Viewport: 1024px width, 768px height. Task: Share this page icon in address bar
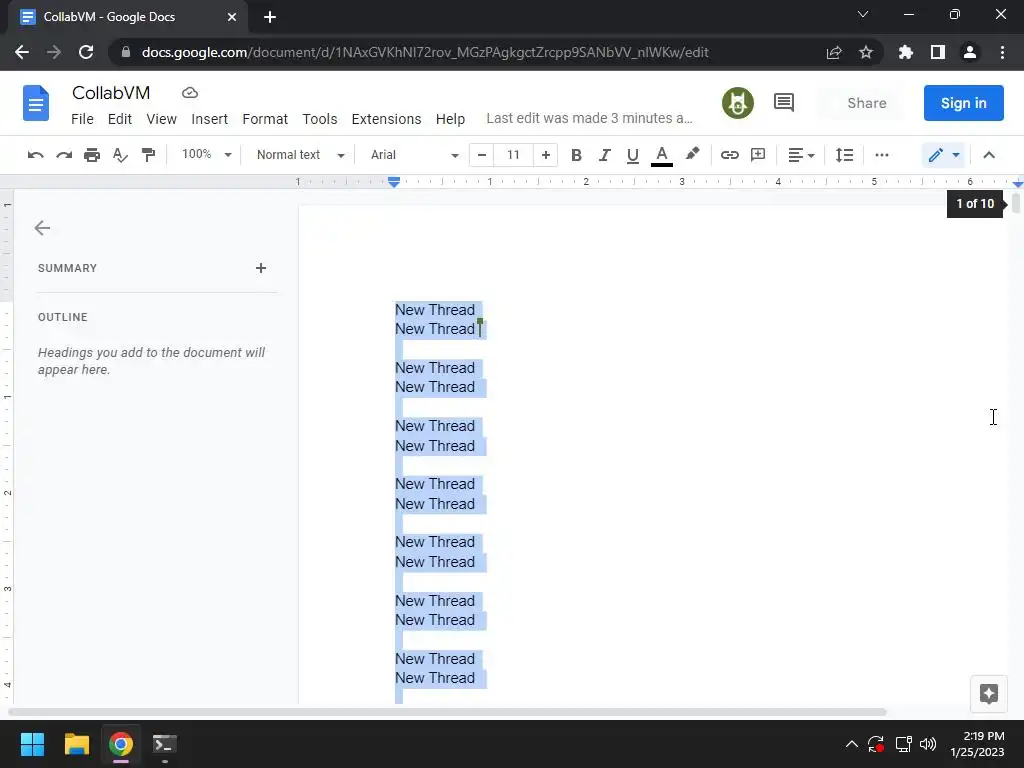click(834, 52)
